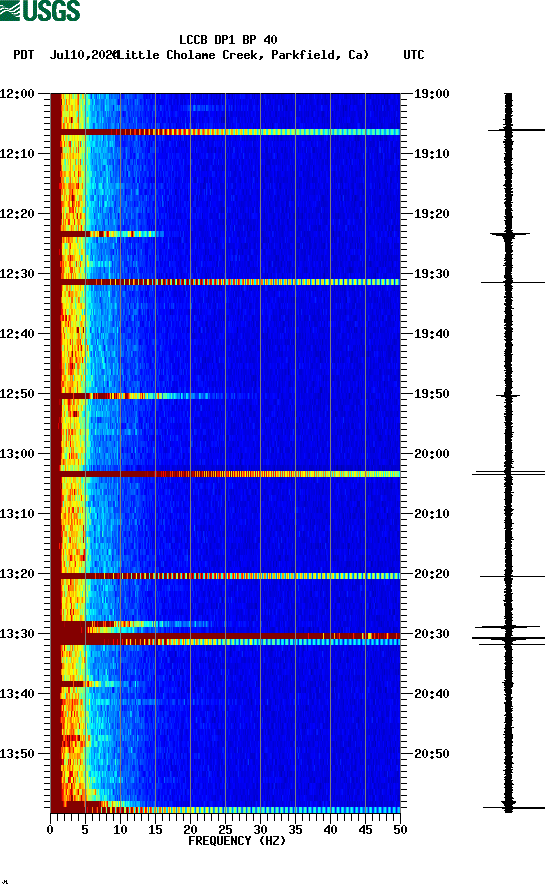Click the '12:20' PDT time label
Screen dimensions: 552x893
pyautogui.click(x=17, y=214)
